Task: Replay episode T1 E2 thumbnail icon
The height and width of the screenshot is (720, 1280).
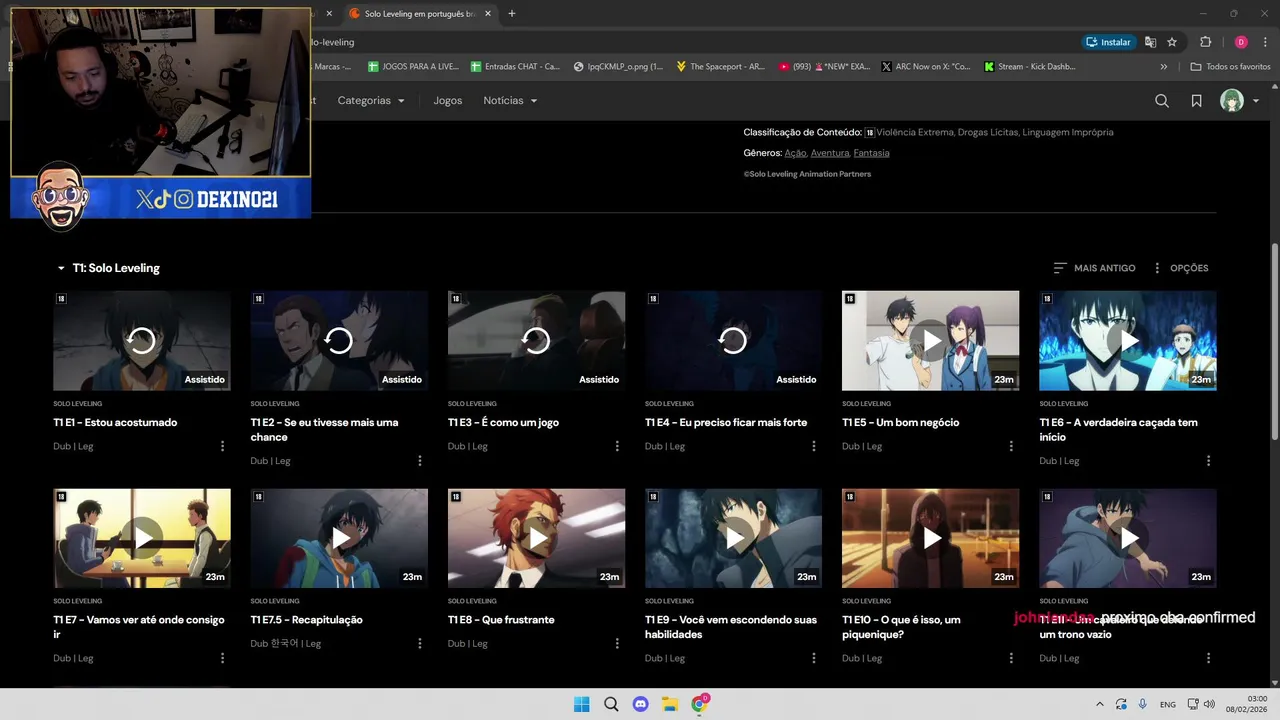Action: coord(339,341)
